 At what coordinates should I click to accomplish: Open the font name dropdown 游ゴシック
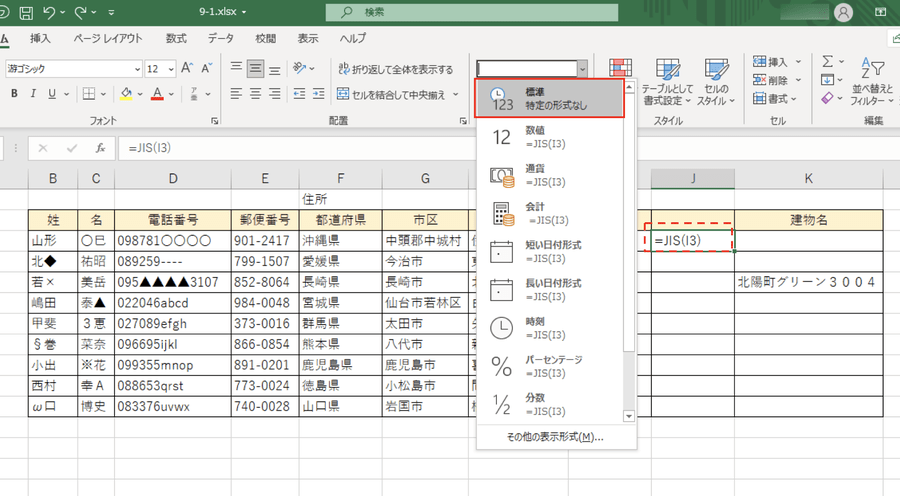(x=137, y=69)
